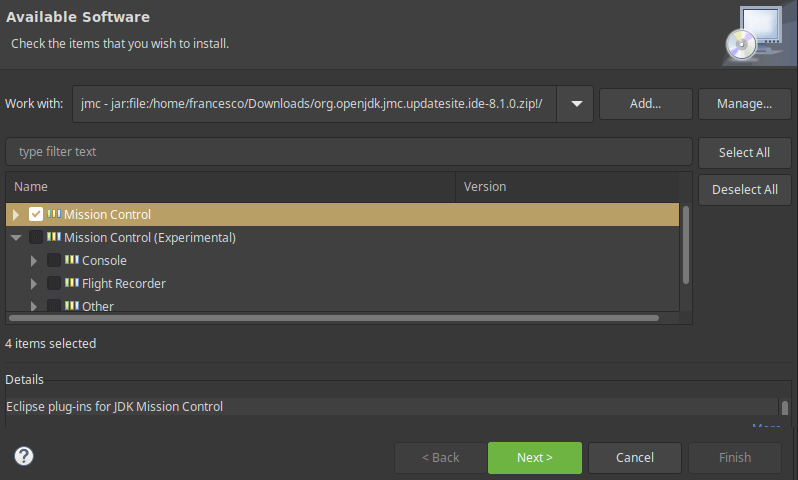Click the Deselect All button
This screenshot has width=798, height=480.
point(744,190)
